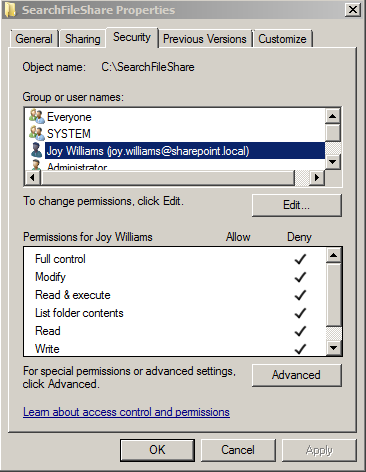Click the Read deny checkmark
Image resolution: width=366 pixels, height=472 pixels.
point(300,331)
